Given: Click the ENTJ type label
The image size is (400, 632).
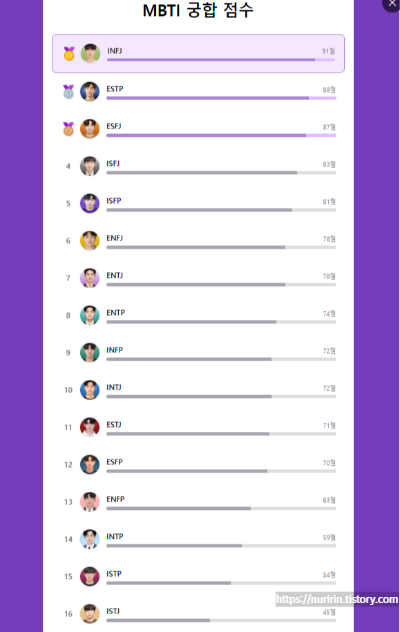Looking at the screenshot, I should pos(115,275).
